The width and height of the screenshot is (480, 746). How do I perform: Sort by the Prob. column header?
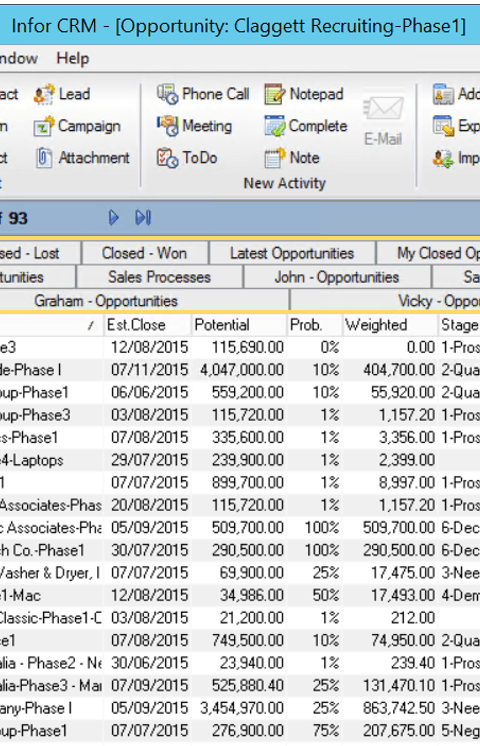[x=314, y=325]
